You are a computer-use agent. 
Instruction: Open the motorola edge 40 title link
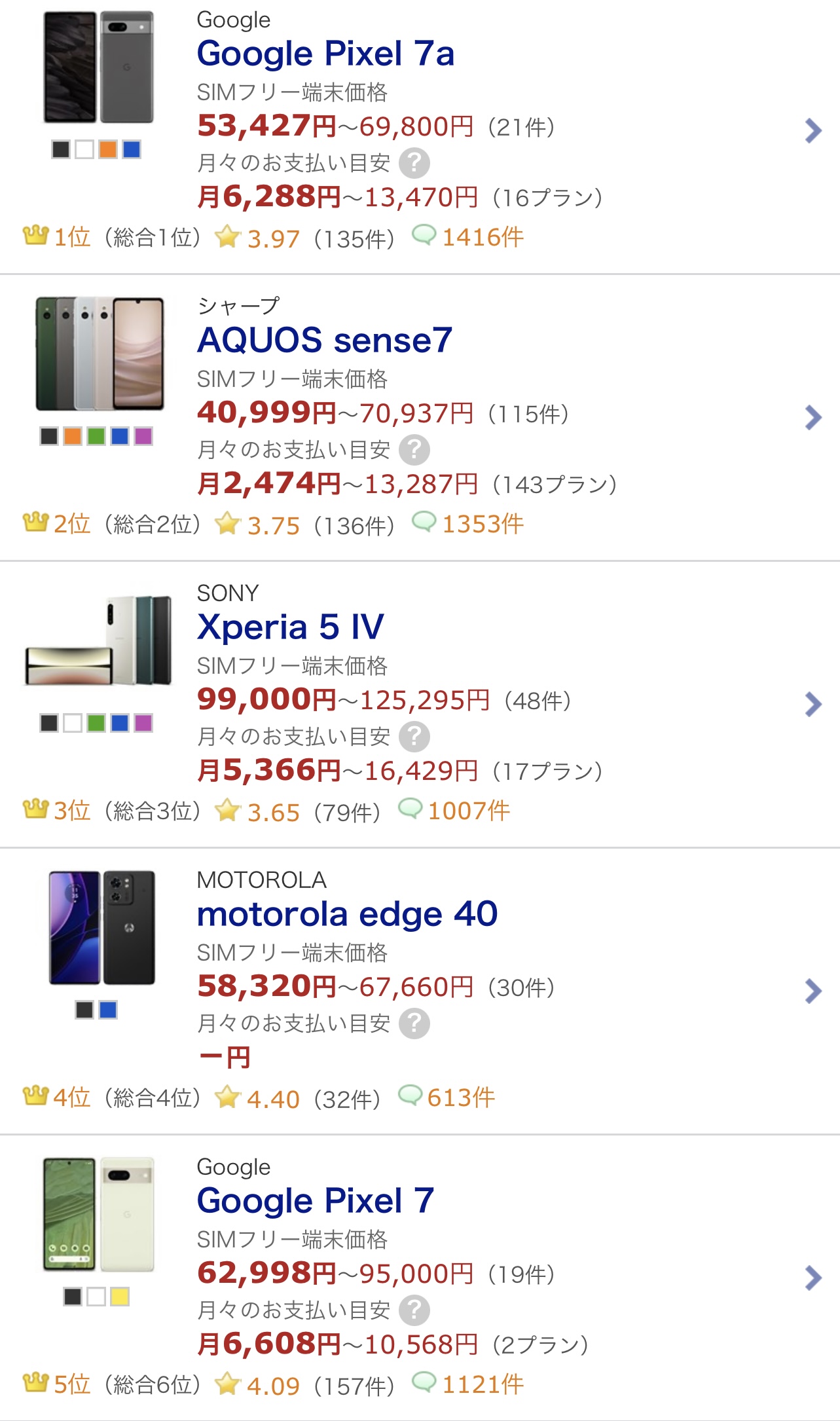(x=348, y=914)
